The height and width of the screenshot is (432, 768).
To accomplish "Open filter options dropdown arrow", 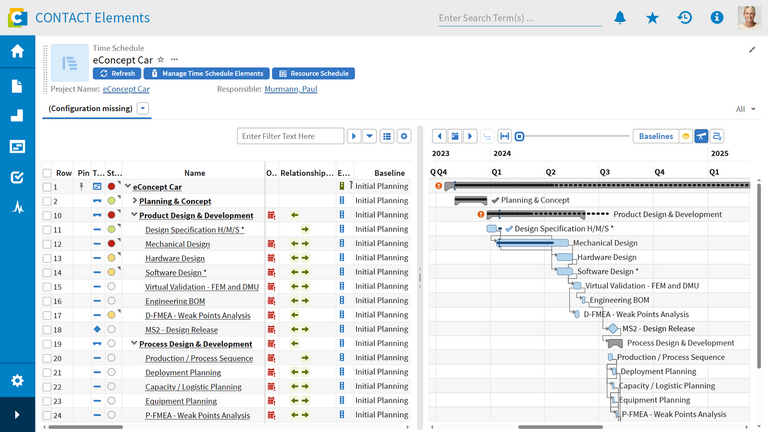I will click(369, 136).
